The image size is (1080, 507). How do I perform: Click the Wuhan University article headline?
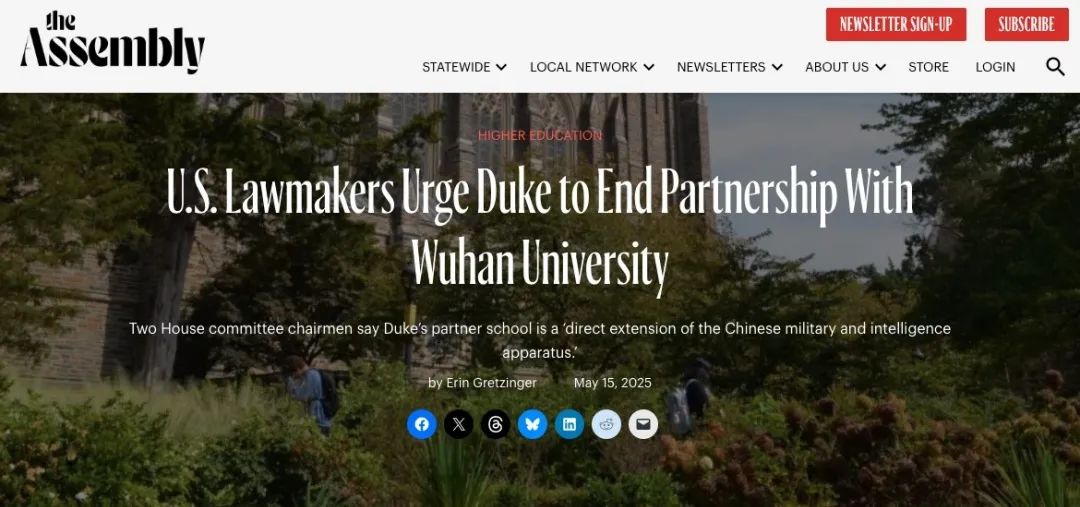(540, 226)
